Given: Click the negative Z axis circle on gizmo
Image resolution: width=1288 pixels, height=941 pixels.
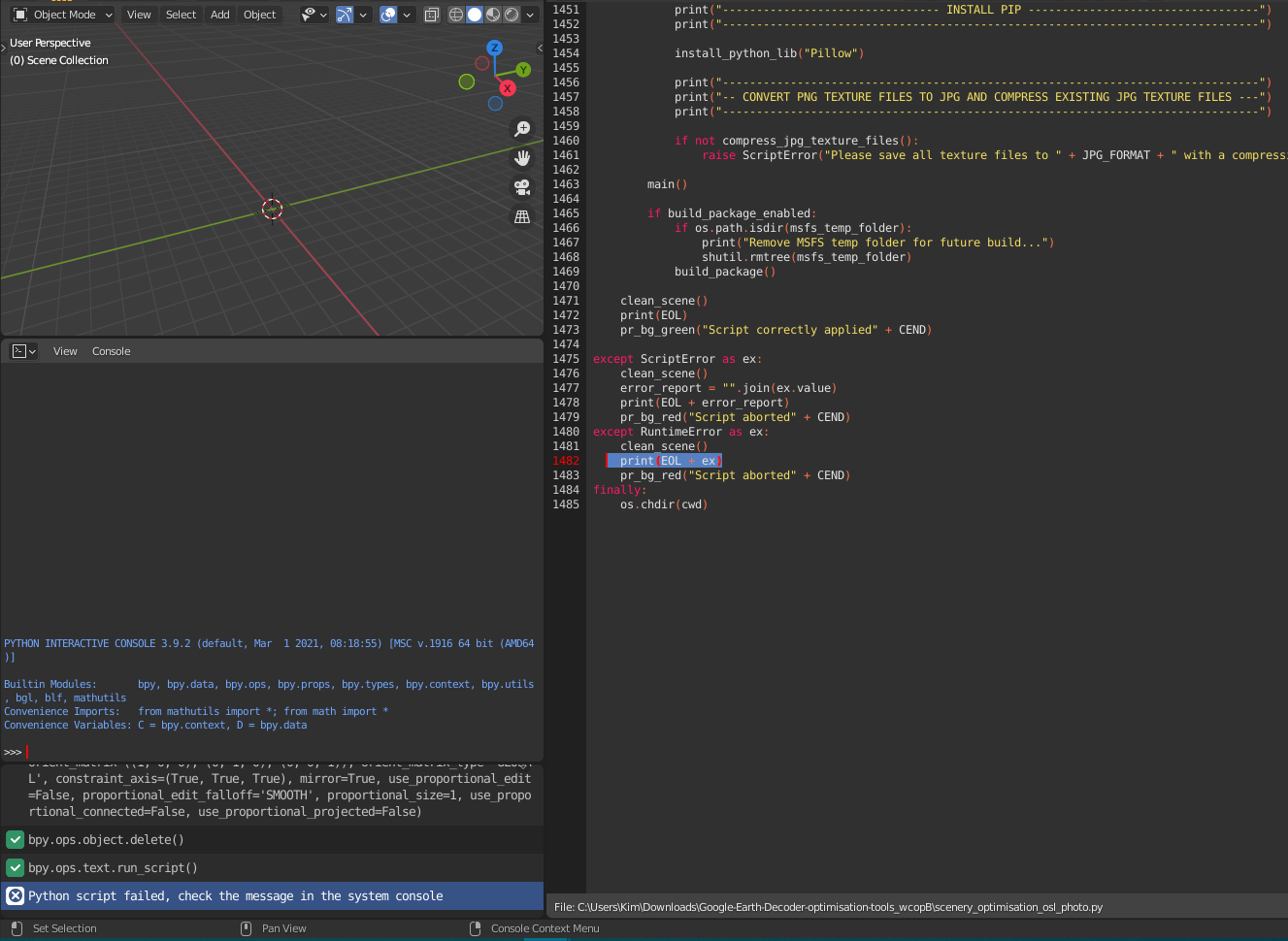Looking at the screenshot, I should pos(495,104).
